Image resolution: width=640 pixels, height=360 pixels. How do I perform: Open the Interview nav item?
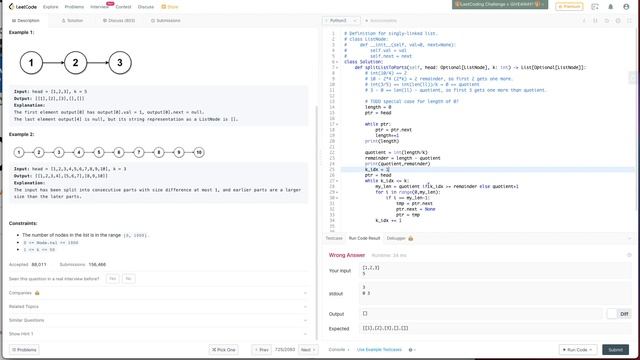99,7
